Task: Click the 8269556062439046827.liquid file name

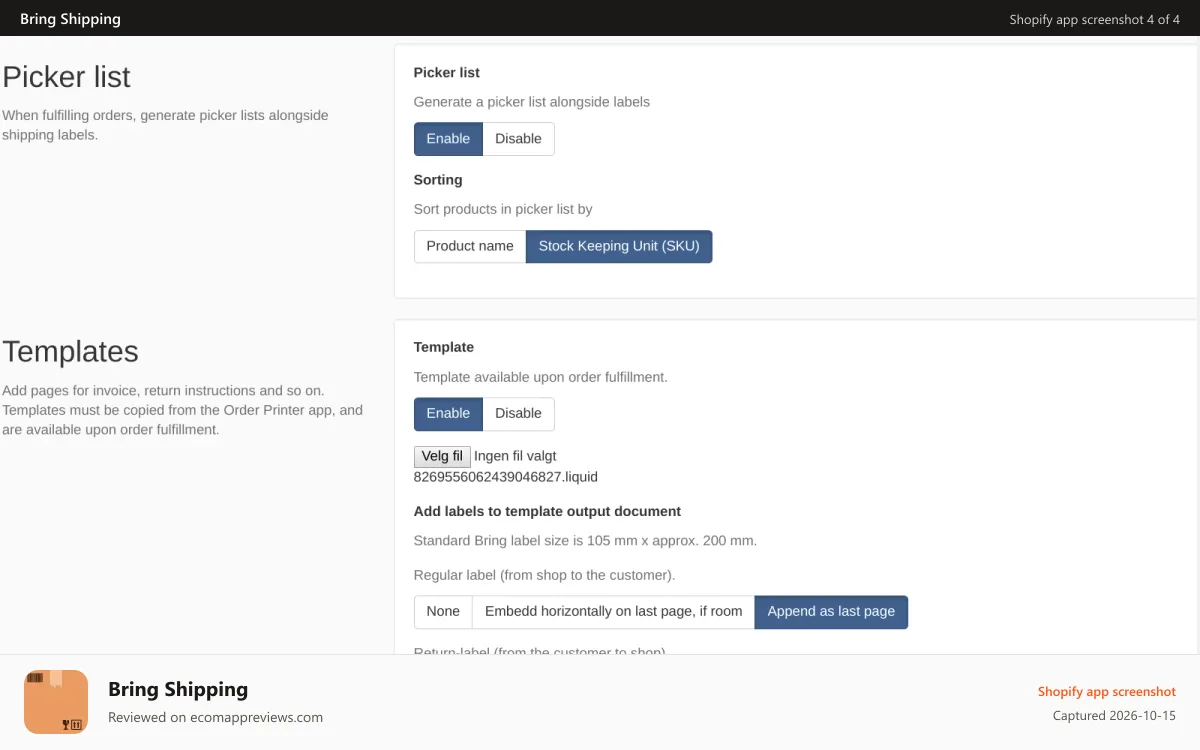Action: (x=506, y=477)
